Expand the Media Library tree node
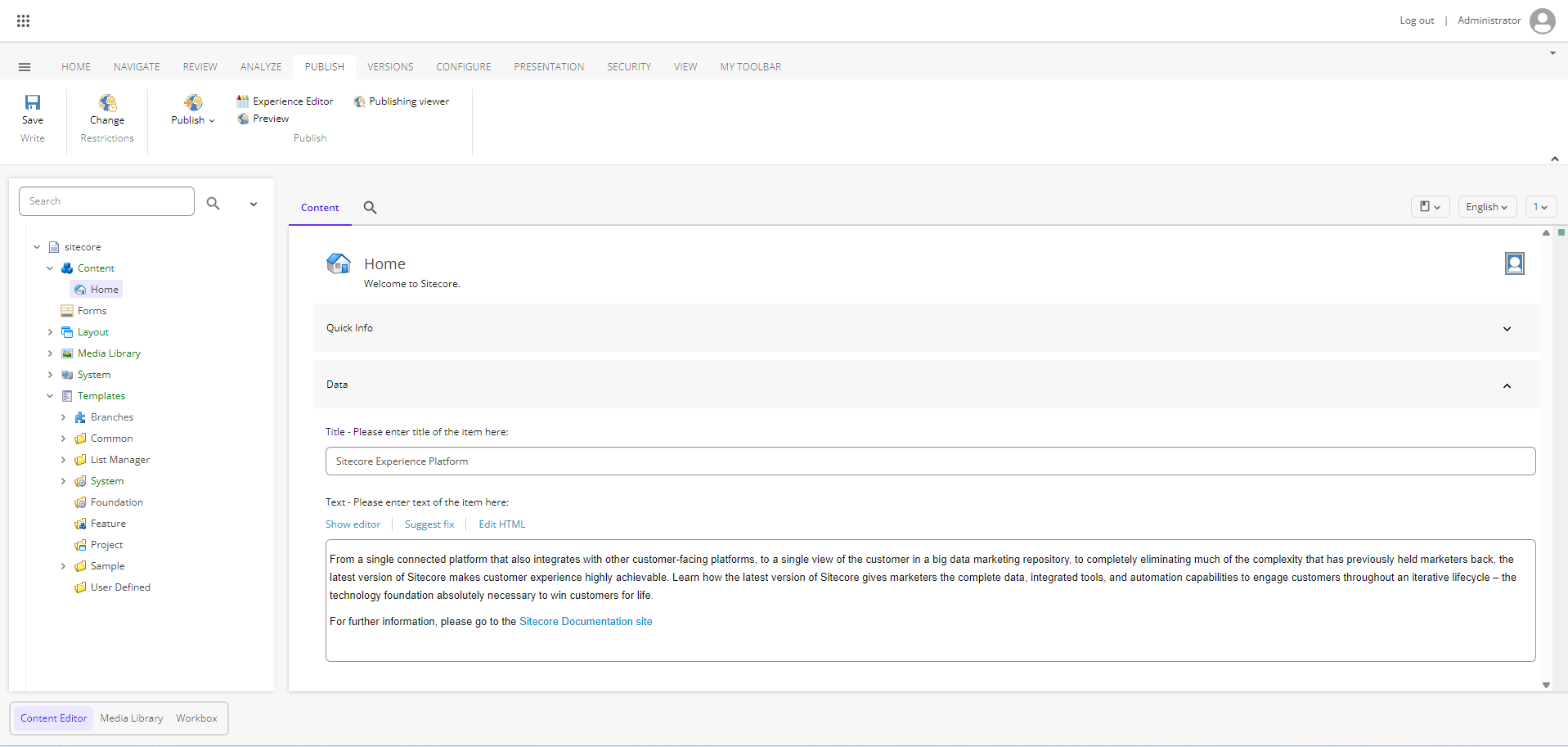The width and height of the screenshot is (1568, 747). coord(50,353)
